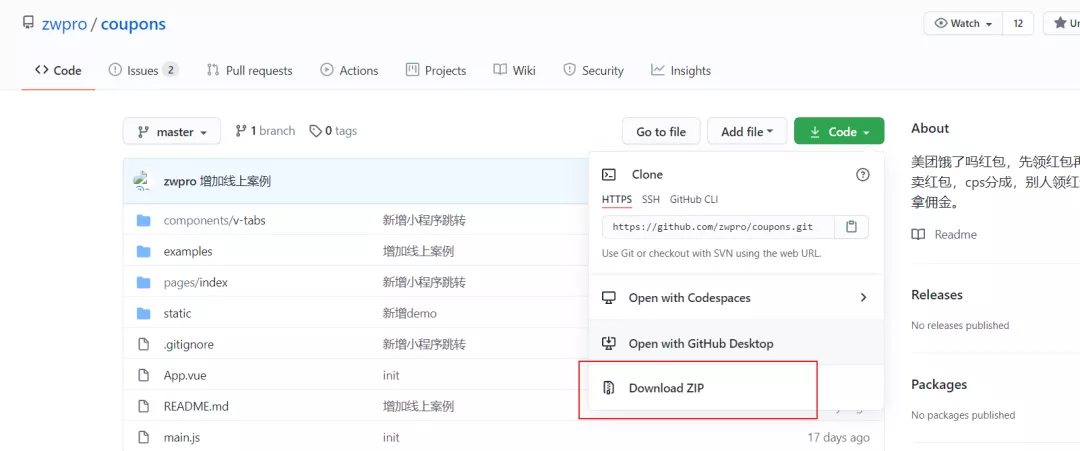Click the Open with GitHub Desktop icon

pos(608,343)
